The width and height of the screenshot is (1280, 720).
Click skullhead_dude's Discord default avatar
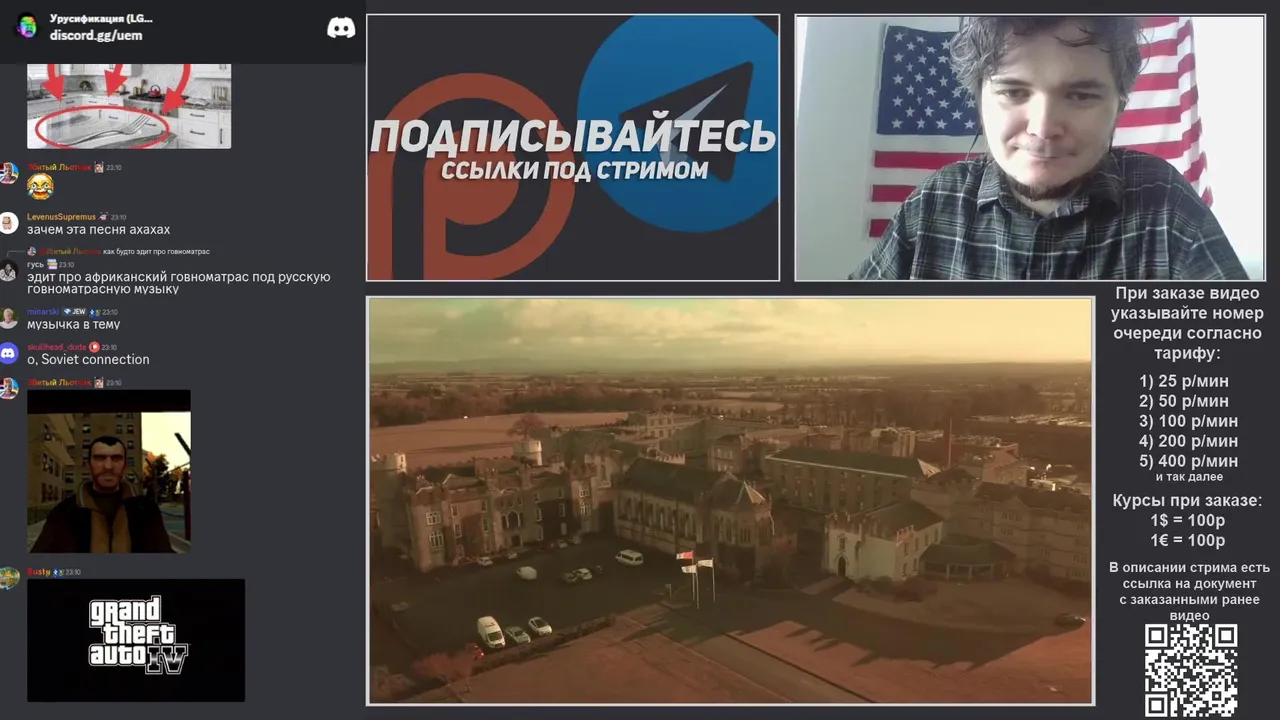[x=9, y=353]
